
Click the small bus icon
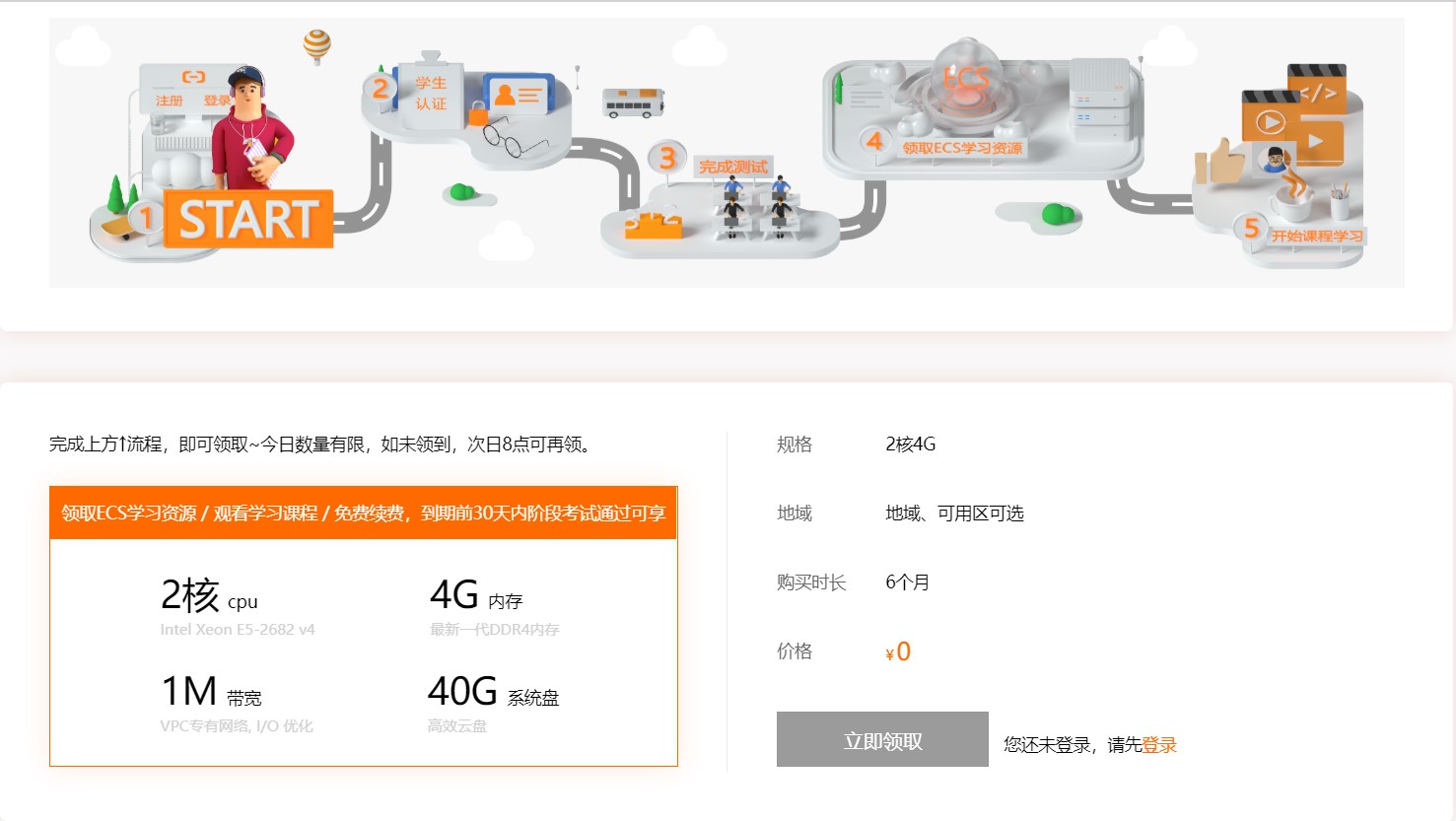pyautogui.click(x=632, y=103)
